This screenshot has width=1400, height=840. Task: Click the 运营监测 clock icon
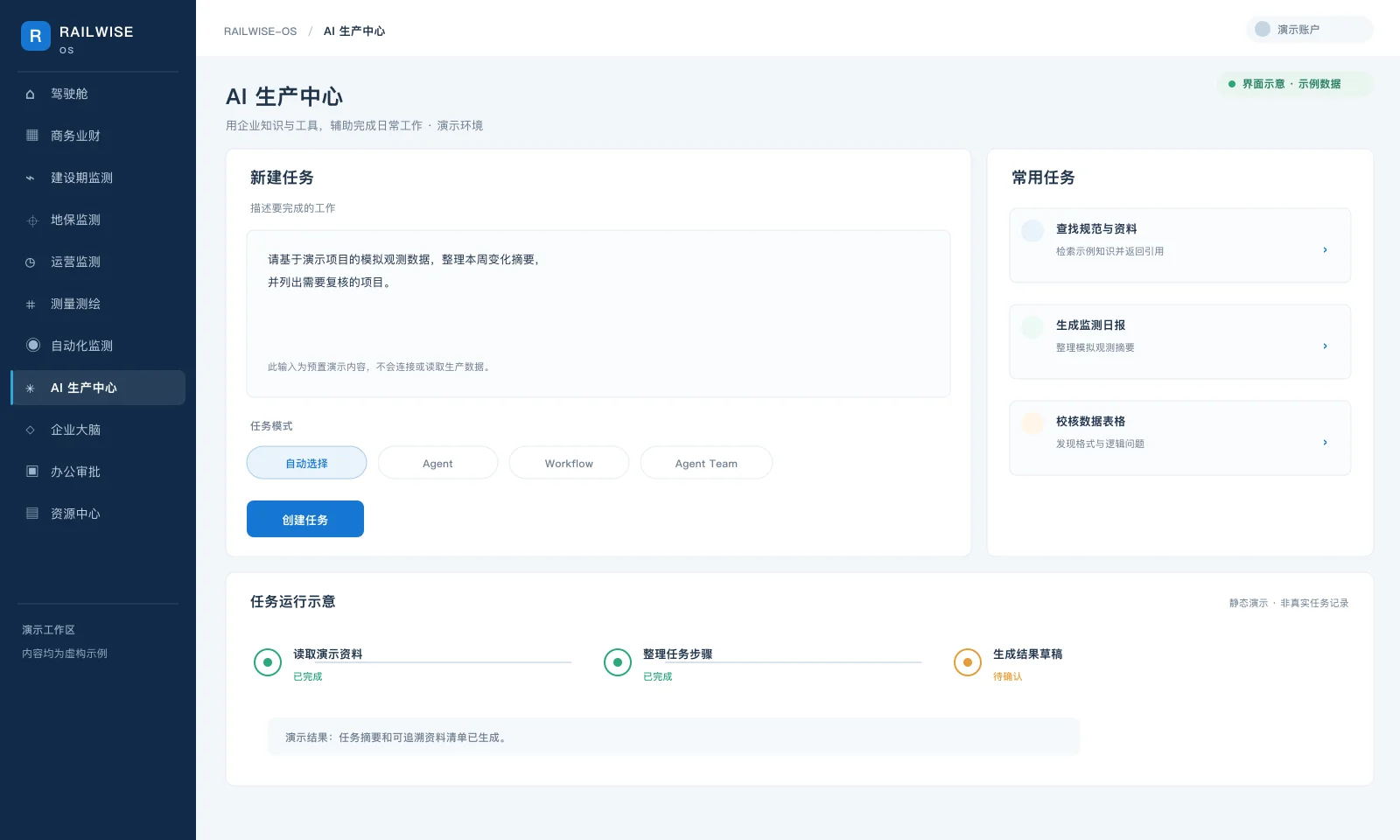pyautogui.click(x=31, y=262)
